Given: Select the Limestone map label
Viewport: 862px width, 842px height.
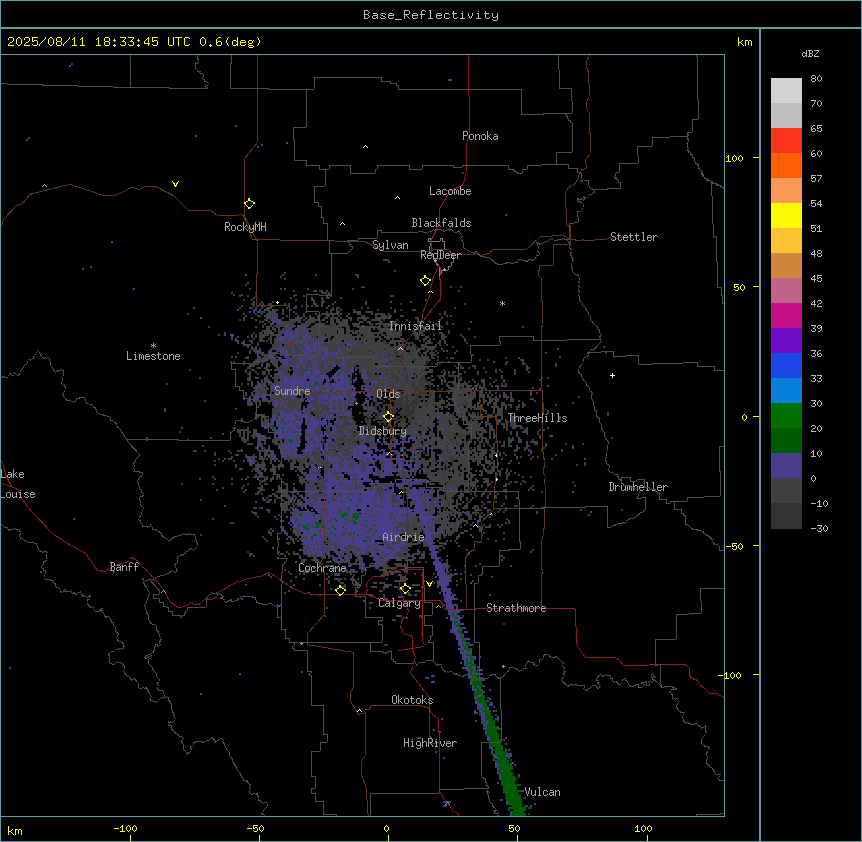Looking at the screenshot, I should coord(153,356).
